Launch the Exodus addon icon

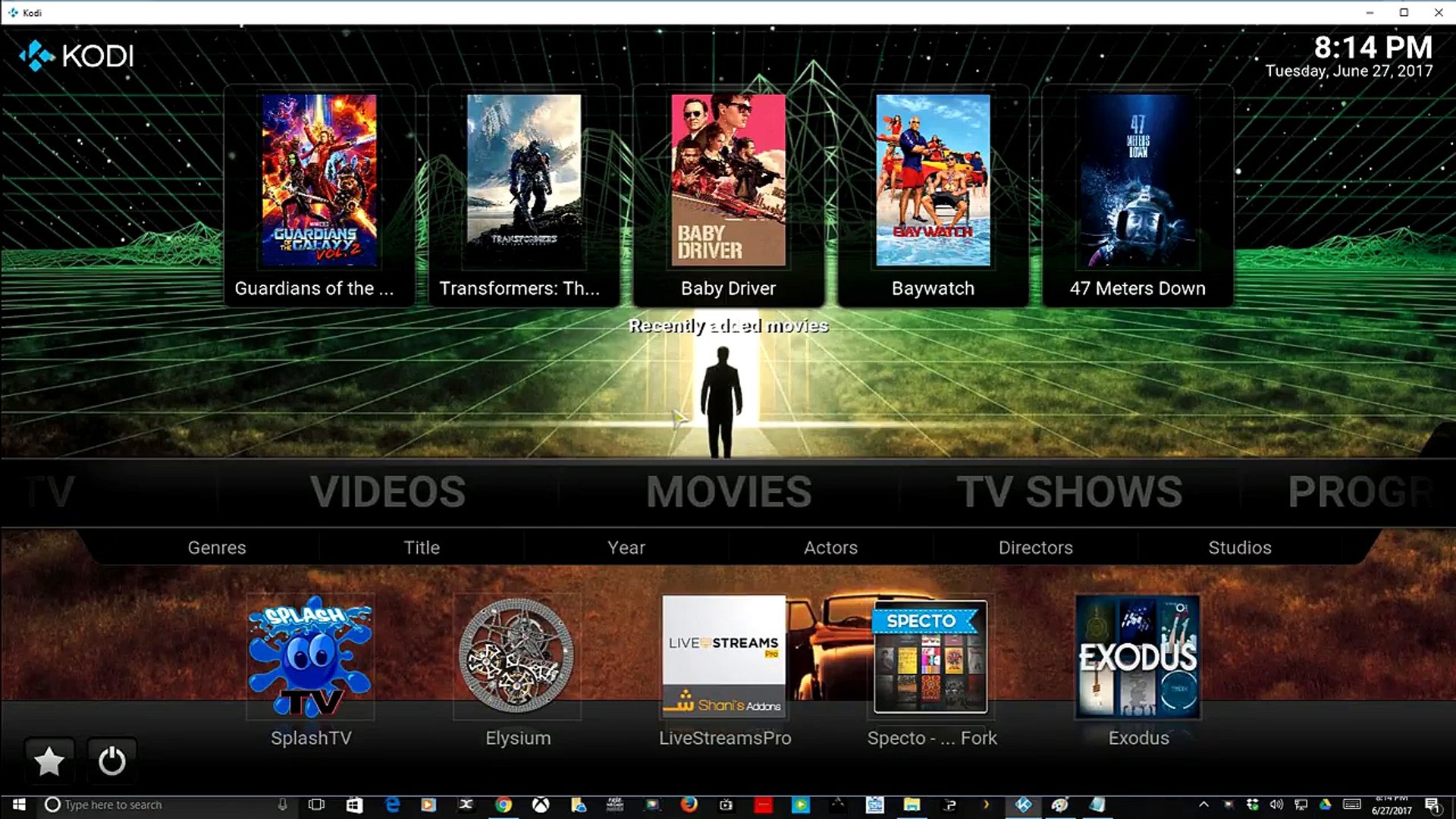coord(1138,657)
